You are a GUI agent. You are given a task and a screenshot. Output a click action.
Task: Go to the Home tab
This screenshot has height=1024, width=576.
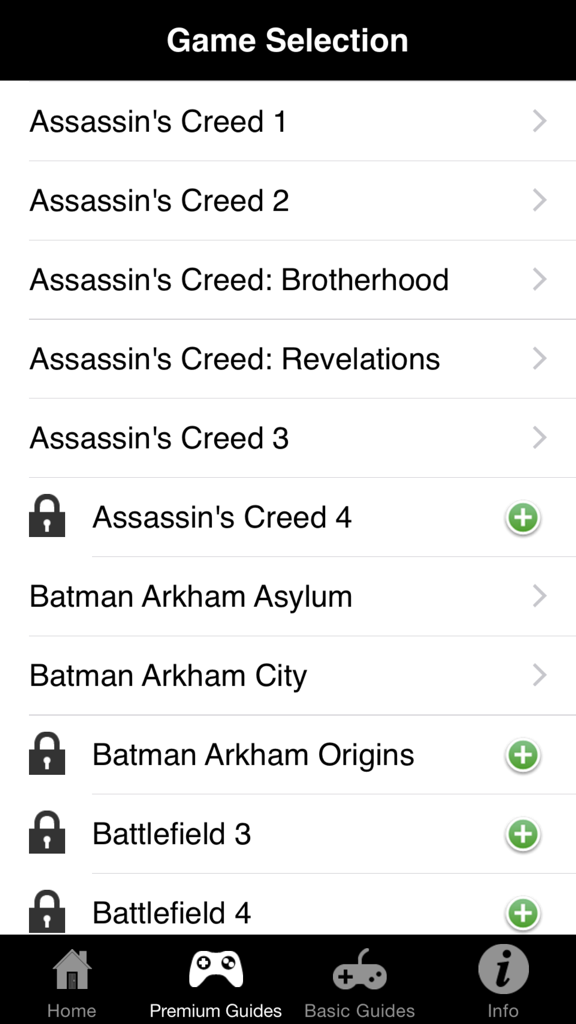(x=71, y=980)
